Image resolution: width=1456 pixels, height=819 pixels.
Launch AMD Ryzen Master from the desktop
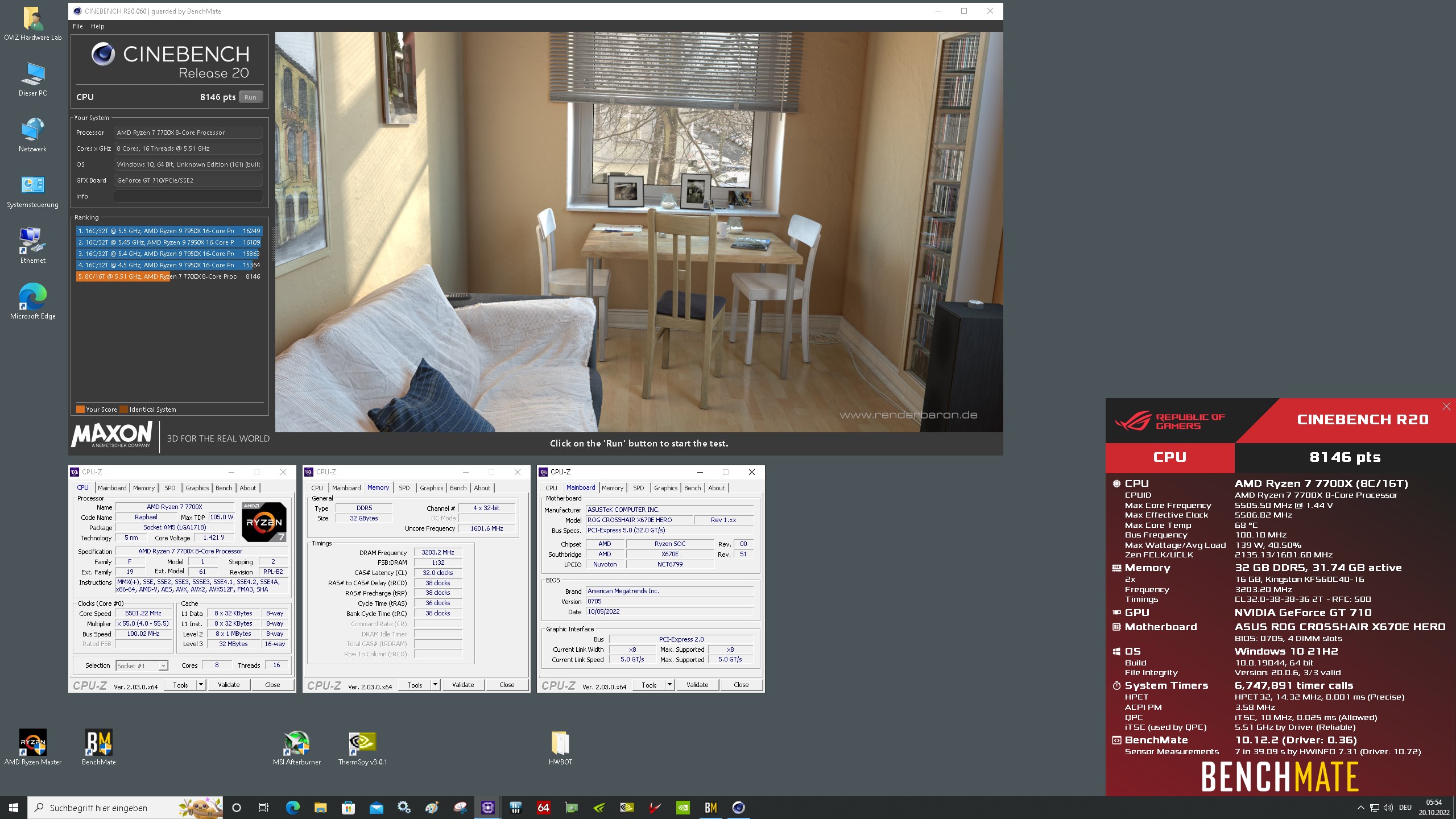point(32,747)
